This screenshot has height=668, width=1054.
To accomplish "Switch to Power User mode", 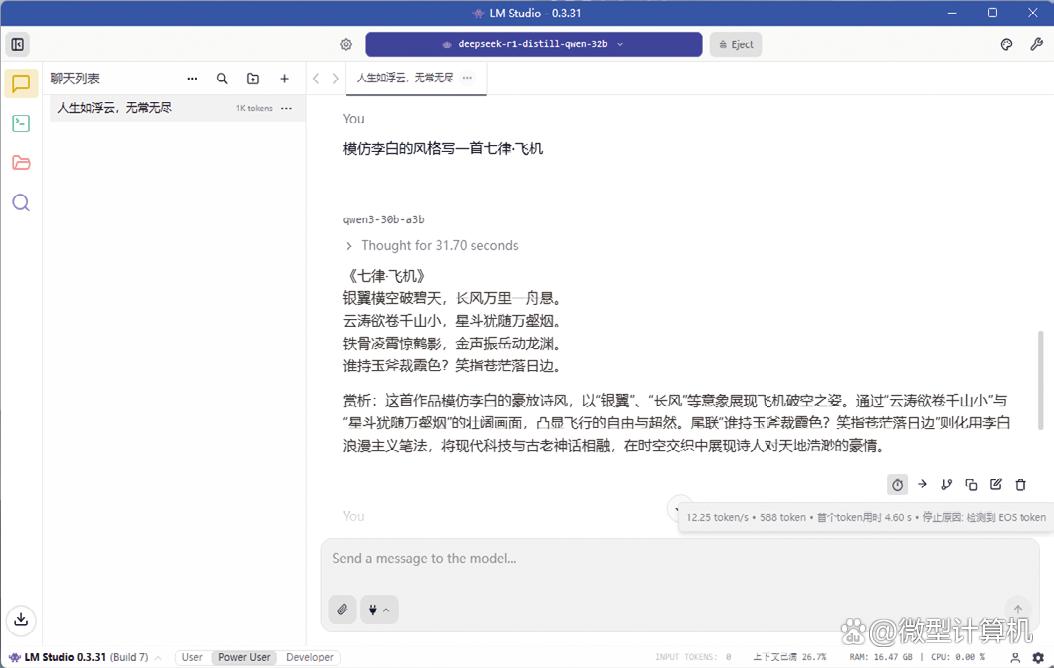I will click(244, 657).
